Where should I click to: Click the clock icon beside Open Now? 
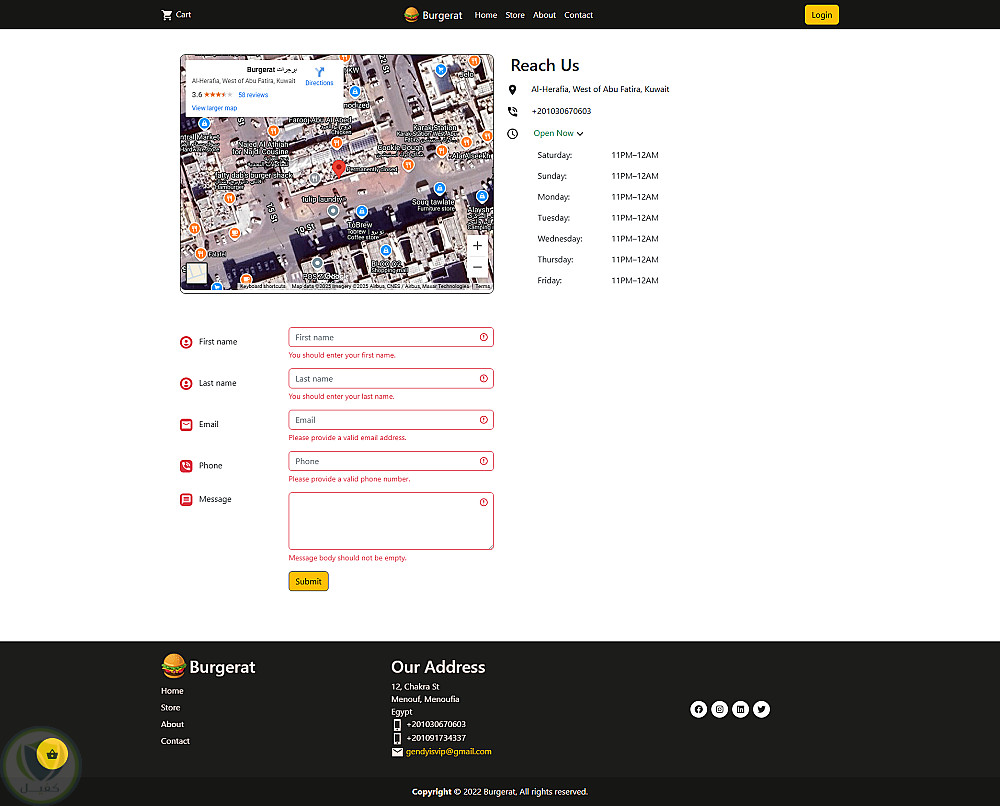pyautogui.click(x=512, y=134)
